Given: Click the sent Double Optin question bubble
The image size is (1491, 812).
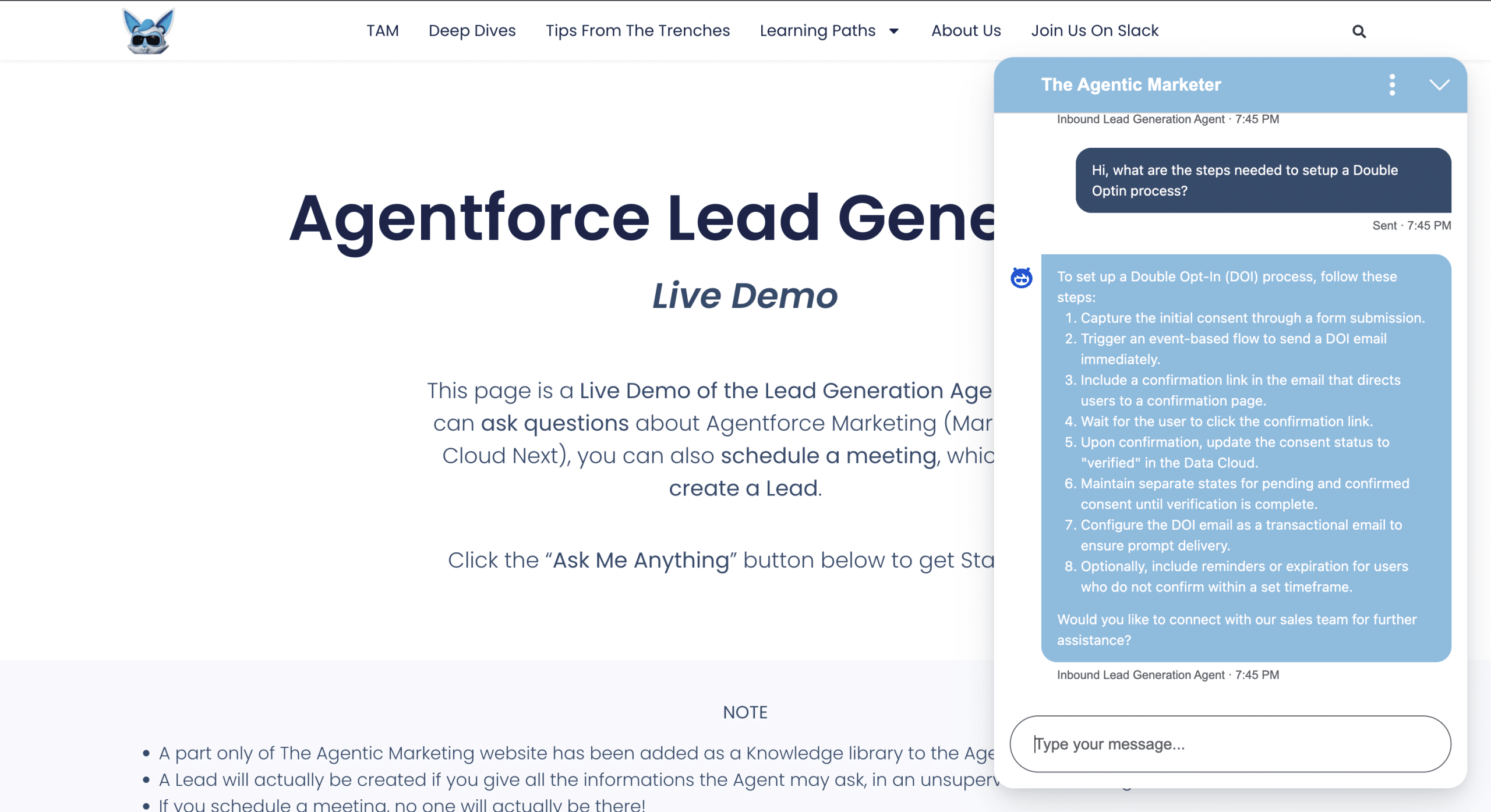Looking at the screenshot, I should coord(1263,180).
